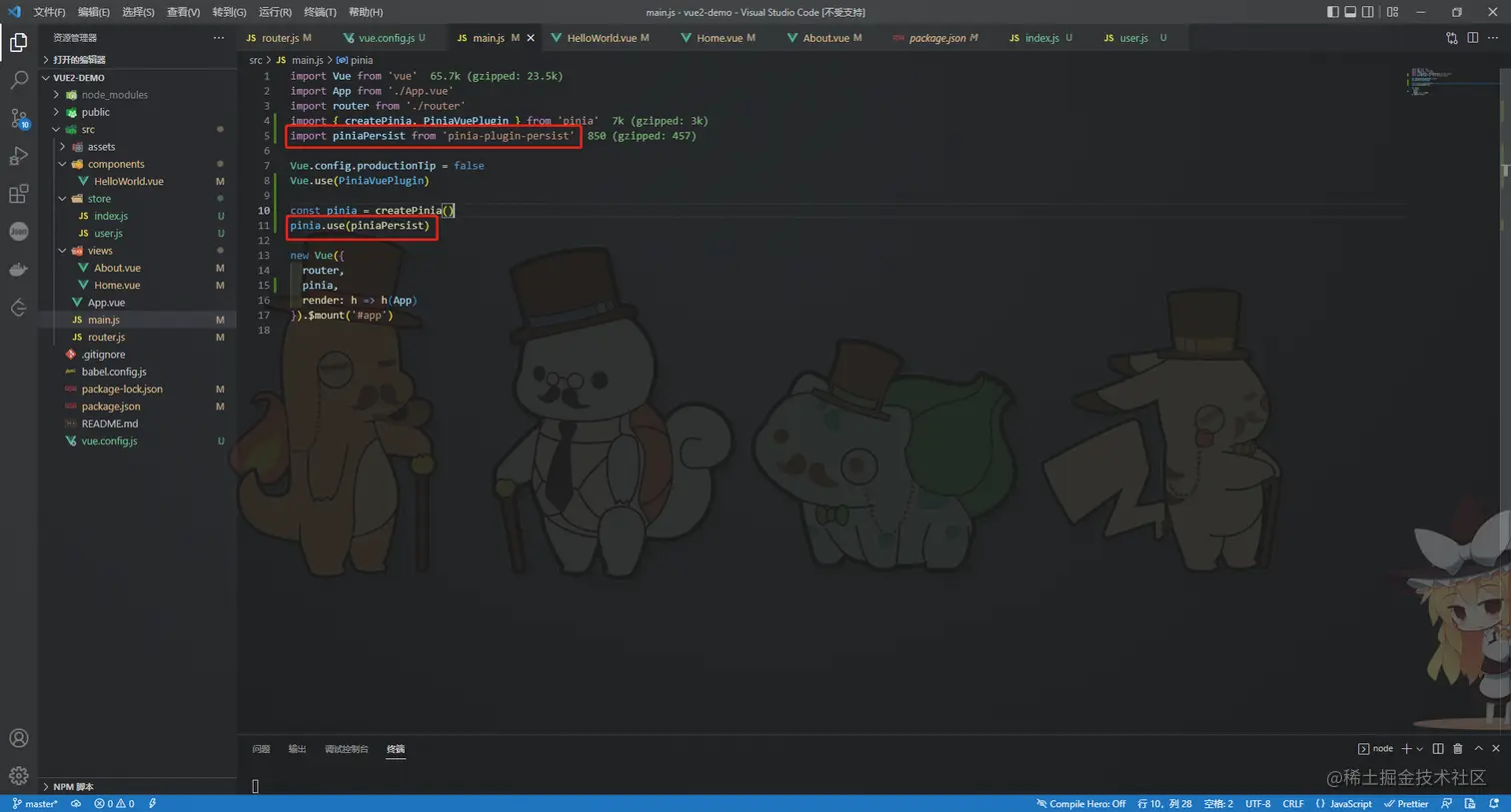The image size is (1511, 812).
Task: Open the Search view in activity bar
Action: pos(18,80)
